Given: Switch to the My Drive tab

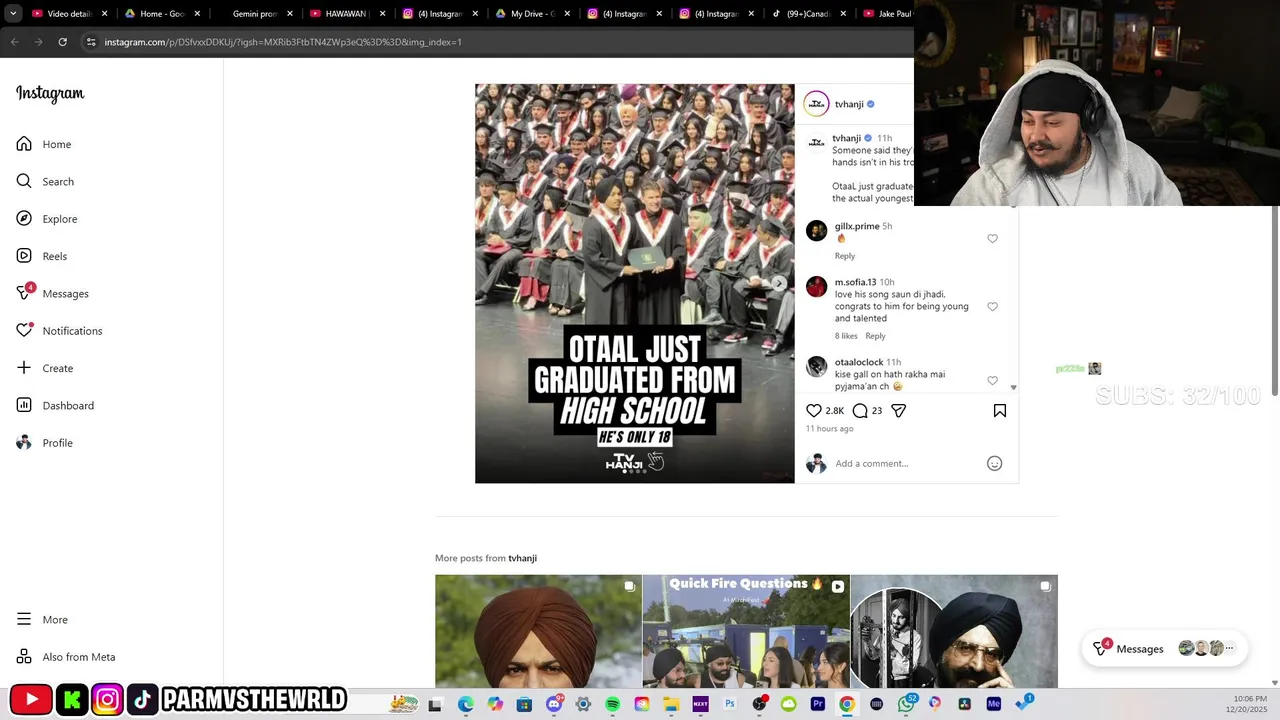Looking at the screenshot, I should (527, 14).
